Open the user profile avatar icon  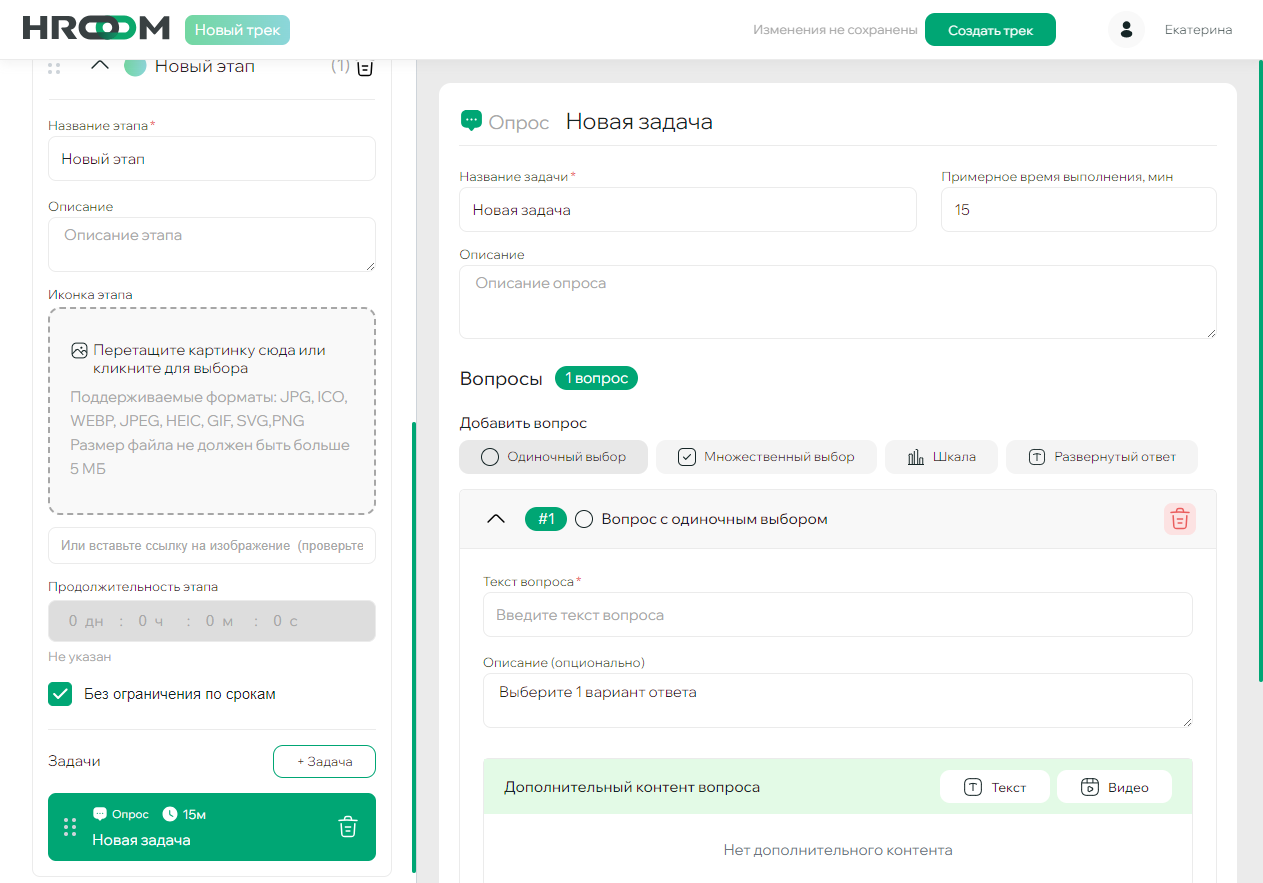click(x=1126, y=30)
